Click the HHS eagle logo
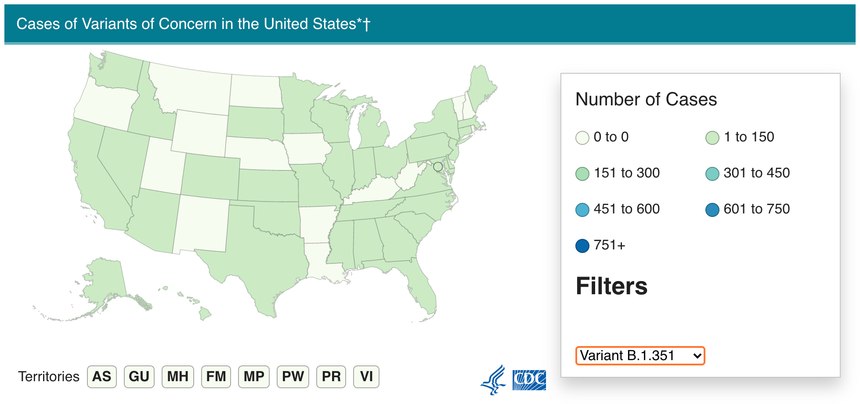Image resolution: width=860 pixels, height=404 pixels. [493, 380]
